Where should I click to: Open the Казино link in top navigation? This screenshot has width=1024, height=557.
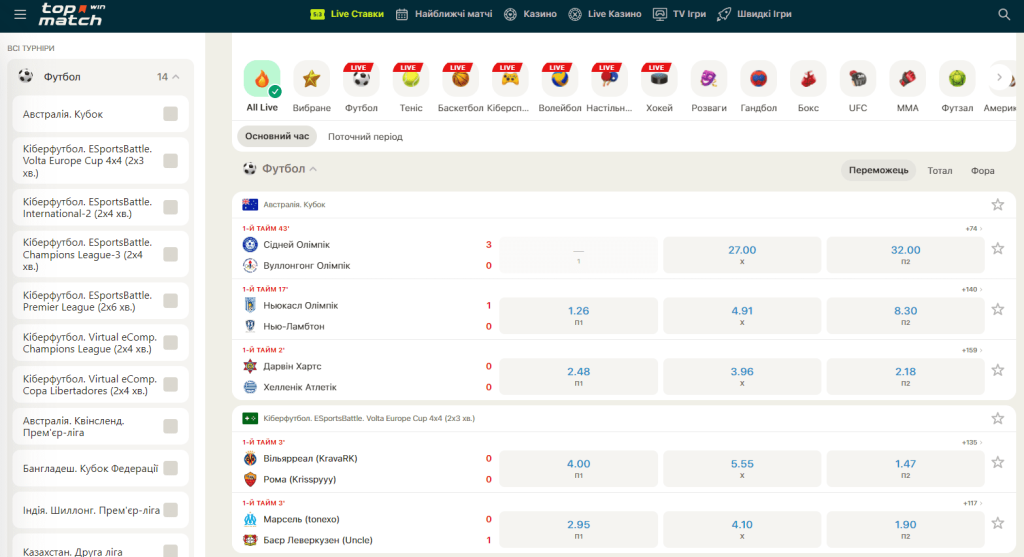click(x=530, y=14)
